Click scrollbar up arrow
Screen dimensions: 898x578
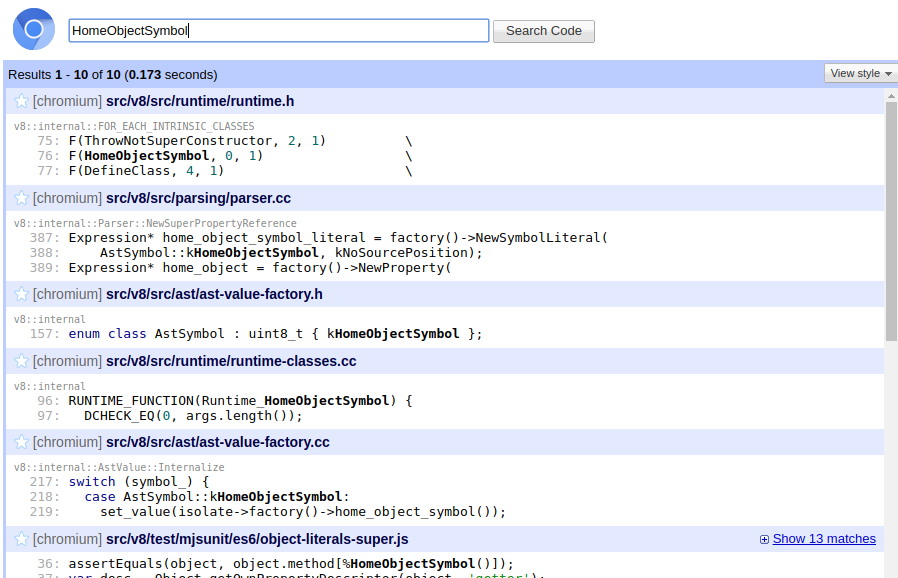(890, 93)
